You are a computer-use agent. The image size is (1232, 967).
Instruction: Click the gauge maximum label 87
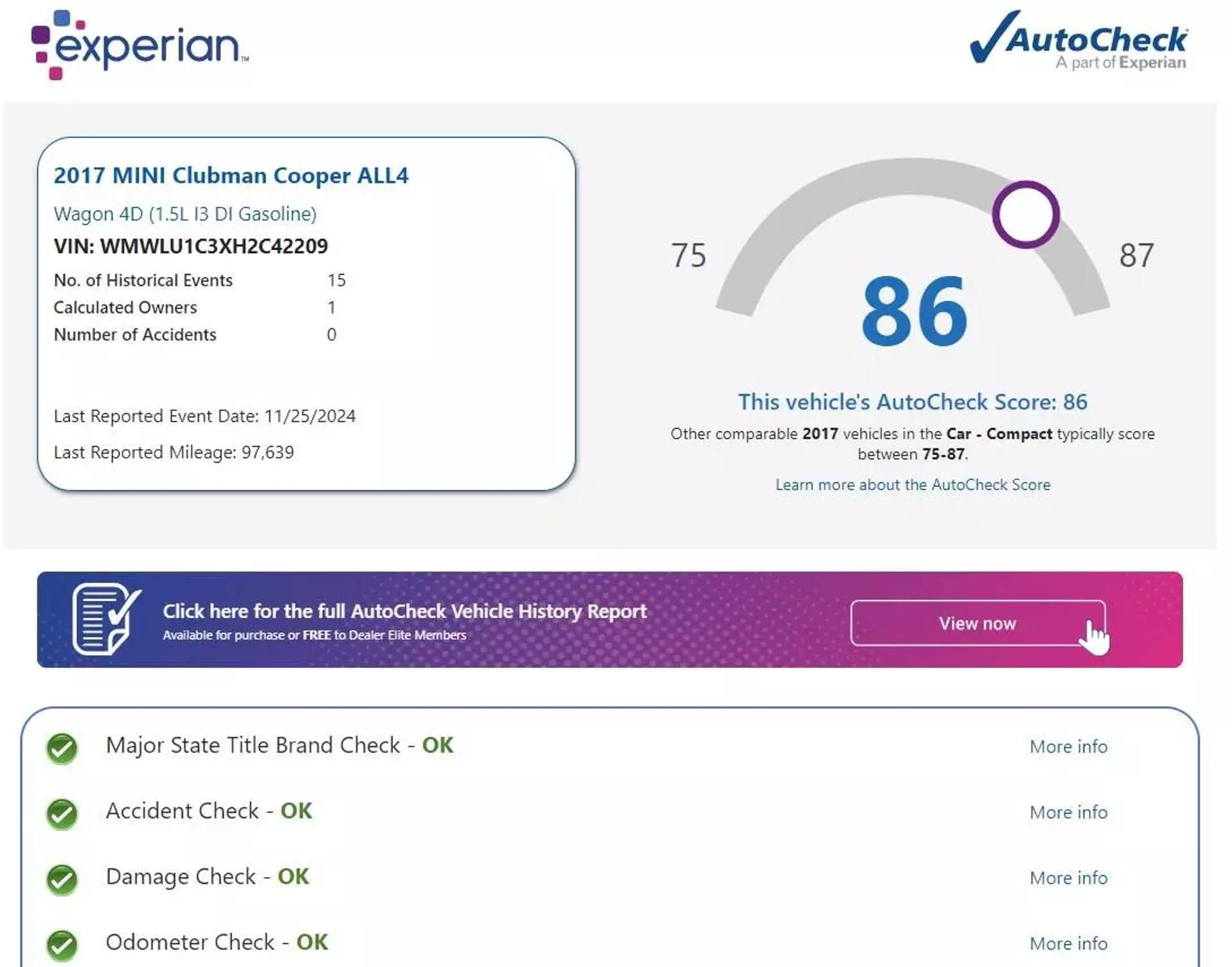(x=1137, y=255)
